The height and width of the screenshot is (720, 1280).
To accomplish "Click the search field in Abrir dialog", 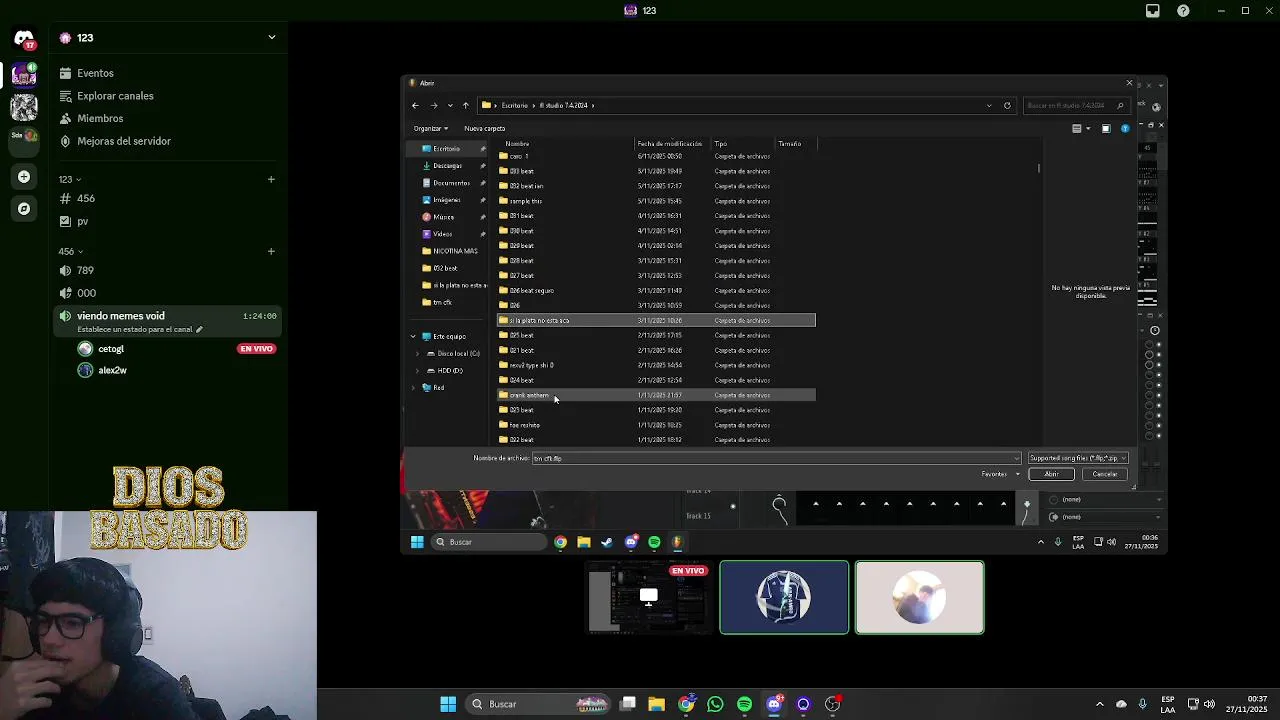I will tap(1076, 105).
